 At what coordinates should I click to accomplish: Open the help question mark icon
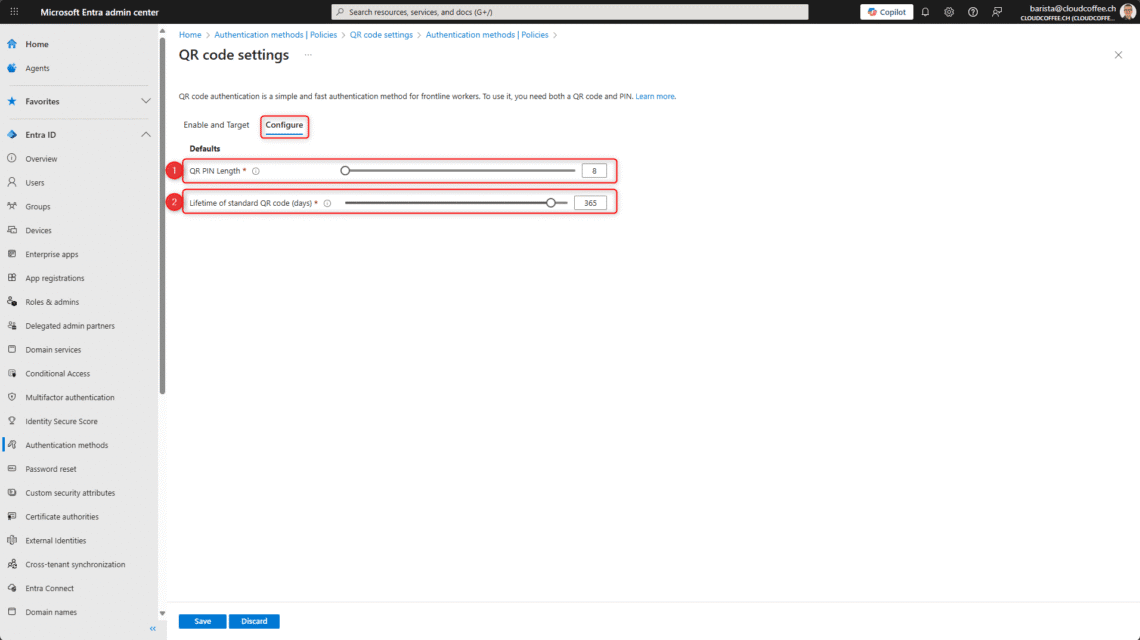point(973,12)
